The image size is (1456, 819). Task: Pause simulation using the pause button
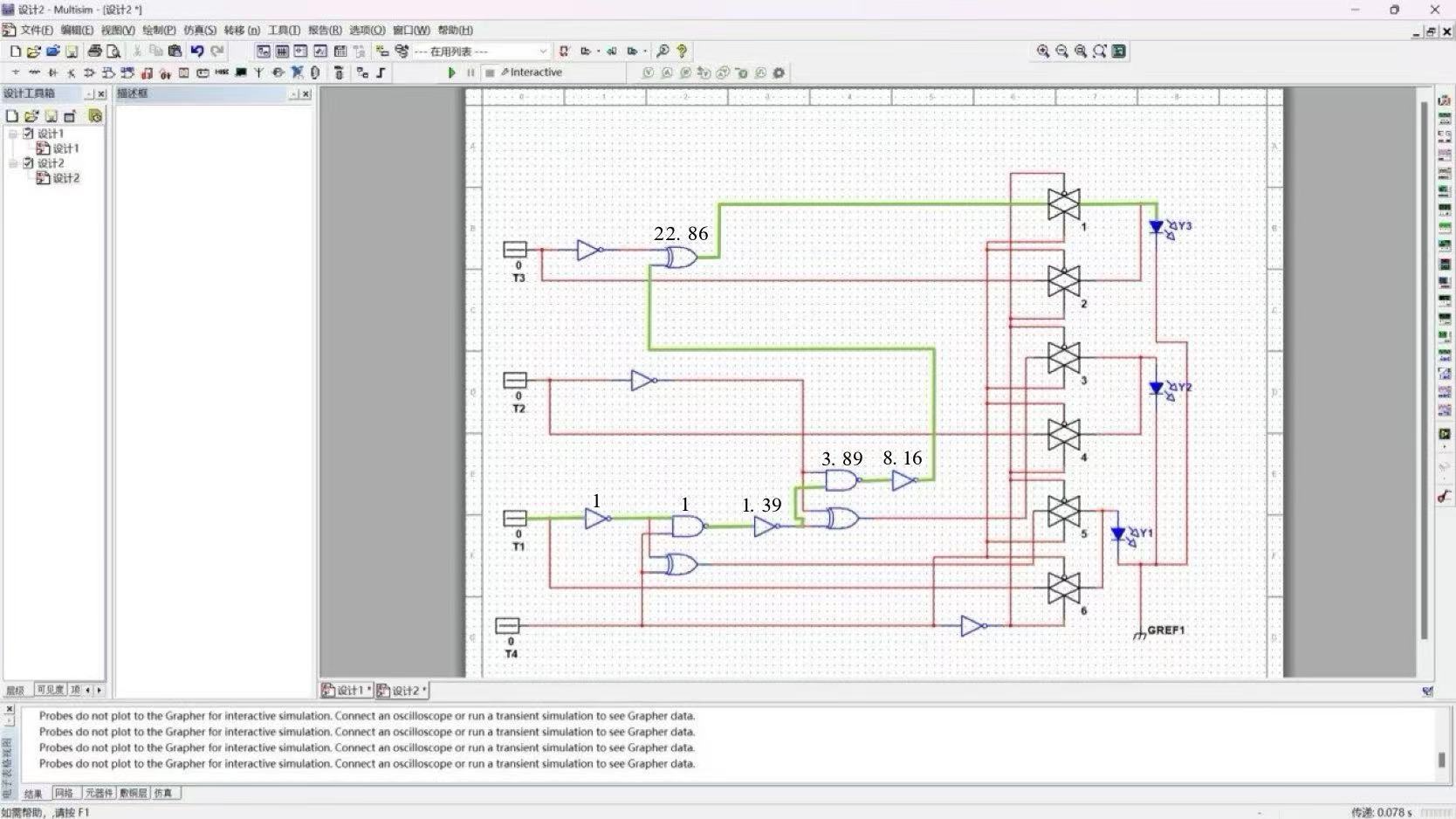470,72
